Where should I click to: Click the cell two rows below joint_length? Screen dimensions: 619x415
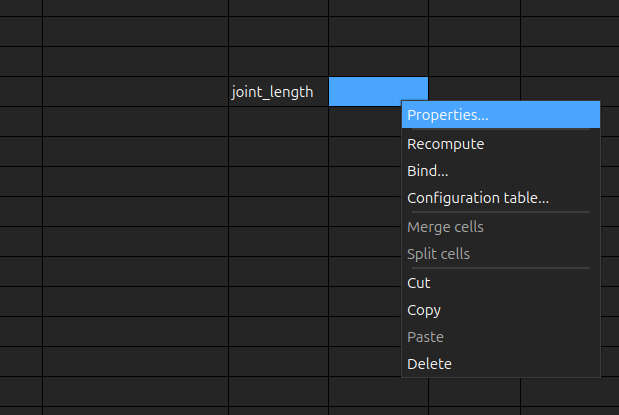pos(278,152)
